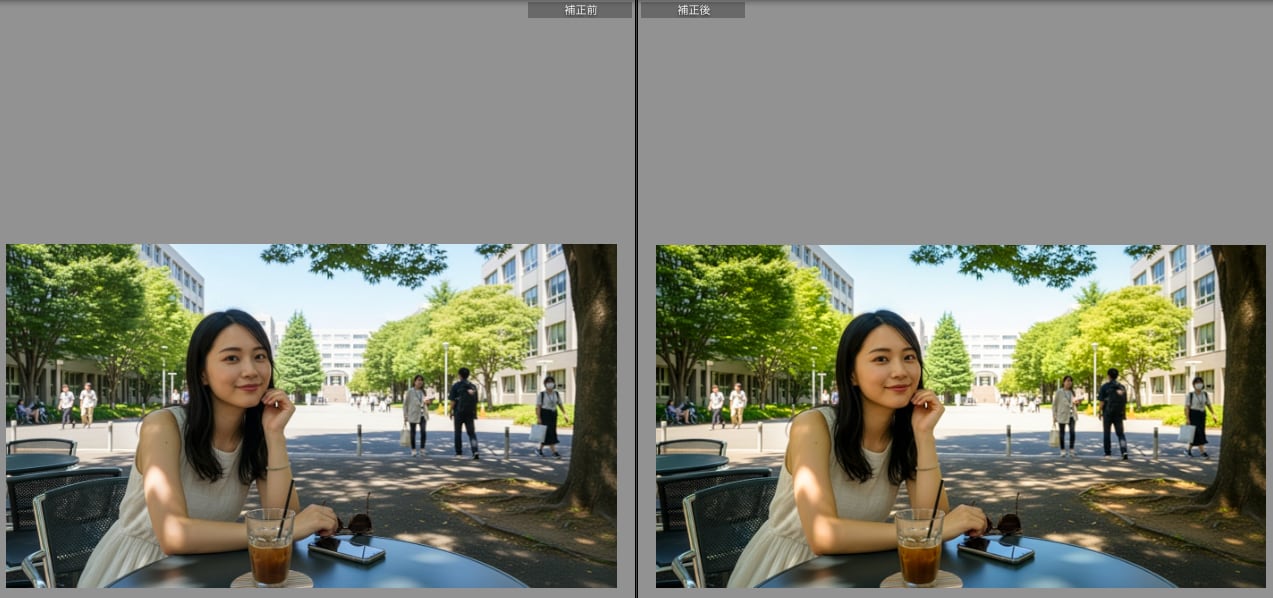The height and width of the screenshot is (598, 1273).
Task: Click the vertical divider between before and after
Action: (x=636, y=300)
